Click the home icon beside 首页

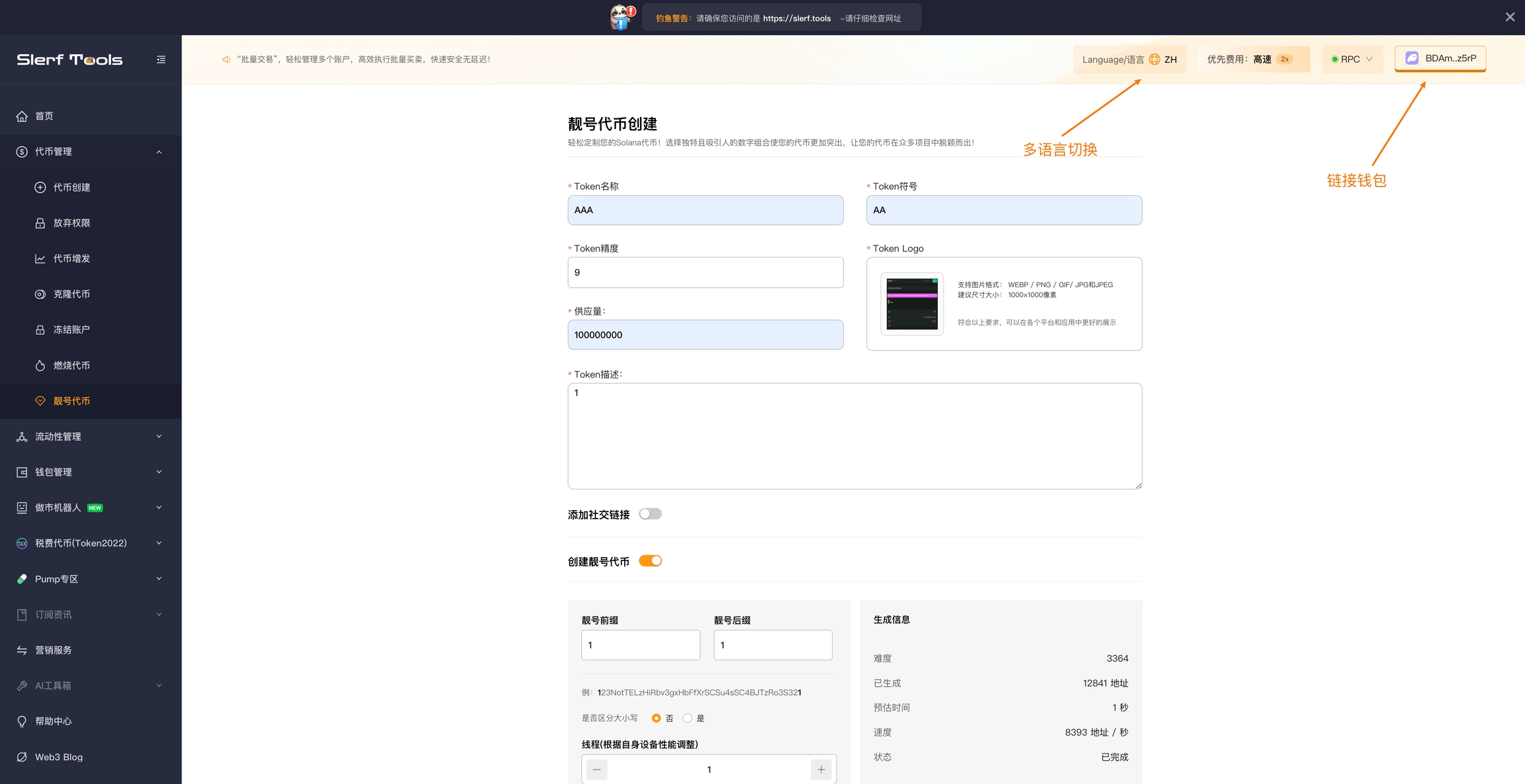(22, 116)
